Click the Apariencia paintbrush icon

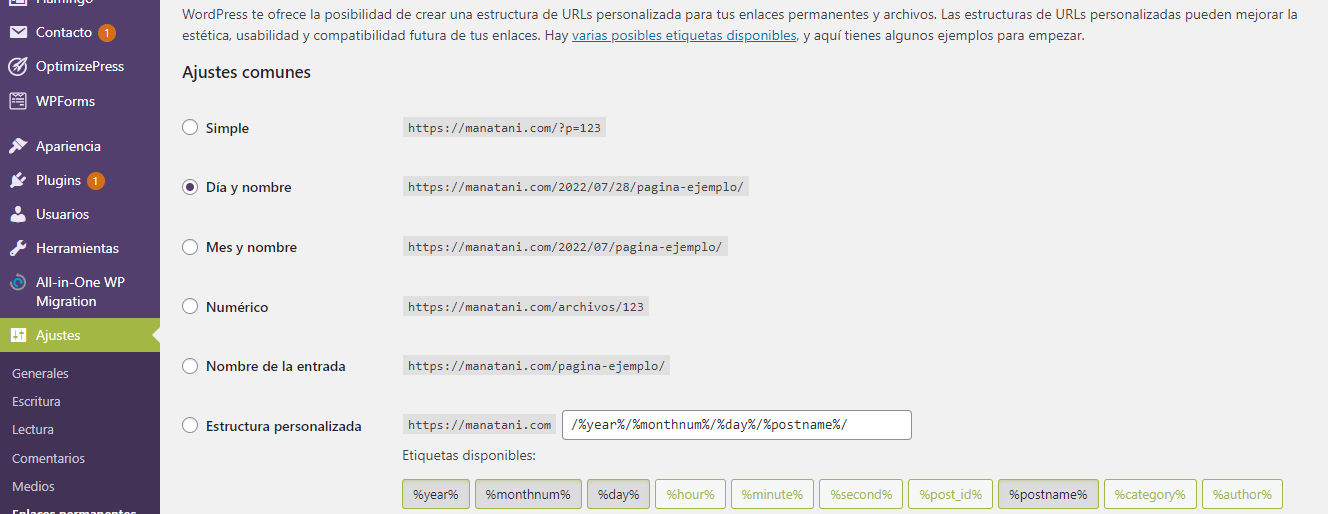[18, 146]
